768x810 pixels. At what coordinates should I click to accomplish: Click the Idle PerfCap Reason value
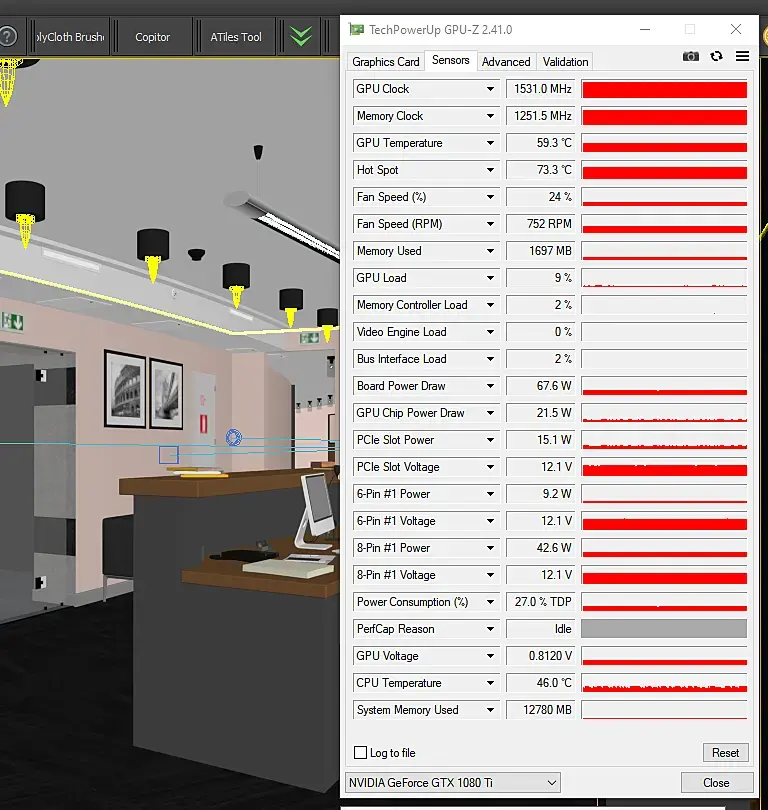coord(540,629)
